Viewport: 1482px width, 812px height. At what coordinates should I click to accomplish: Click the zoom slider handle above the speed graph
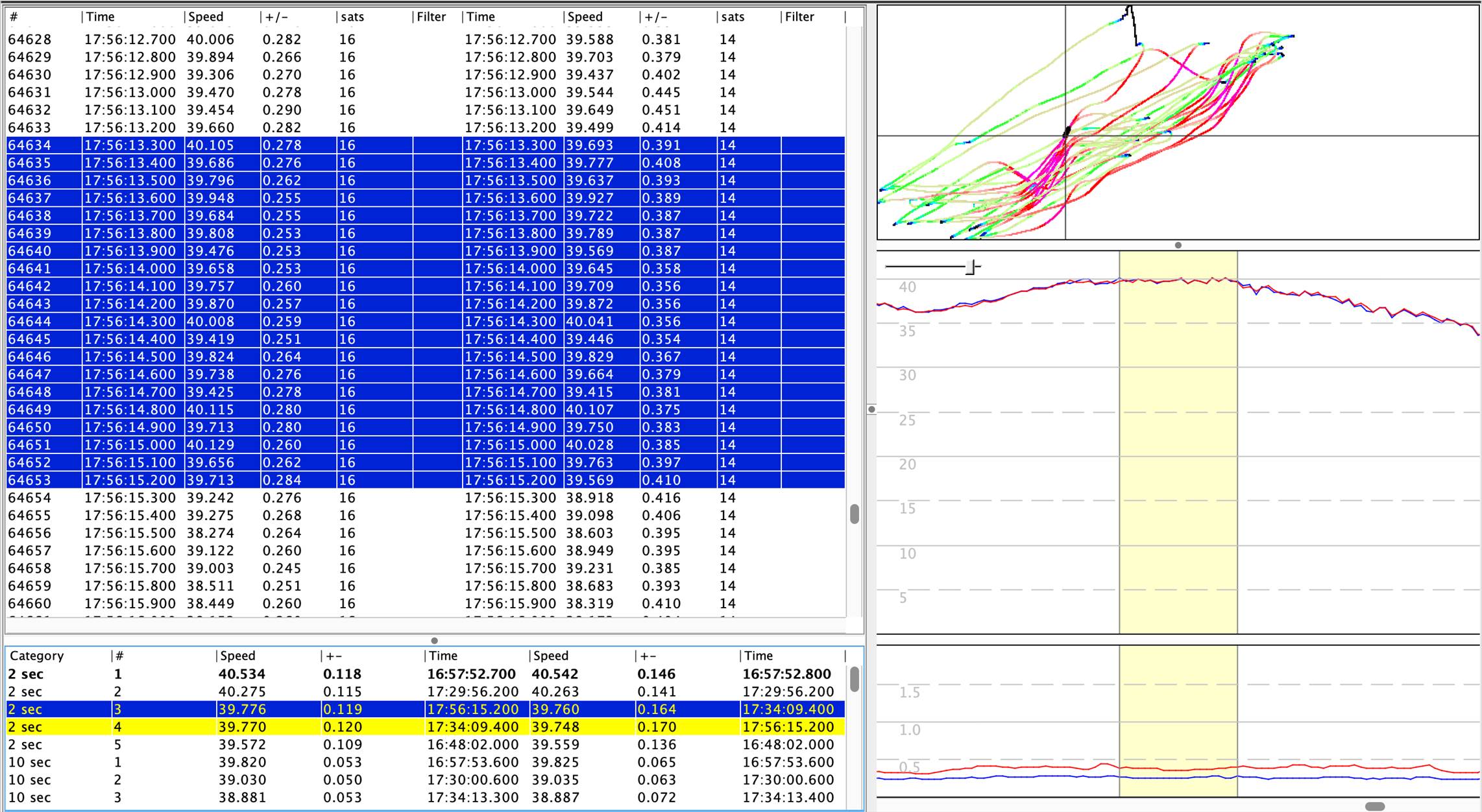tap(970, 267)
